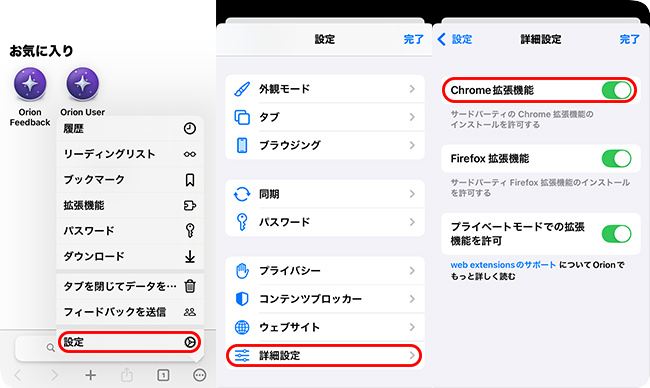Click the globe icon for ウェブサイト
Screen dimensions: 650x388
[242, 327]
